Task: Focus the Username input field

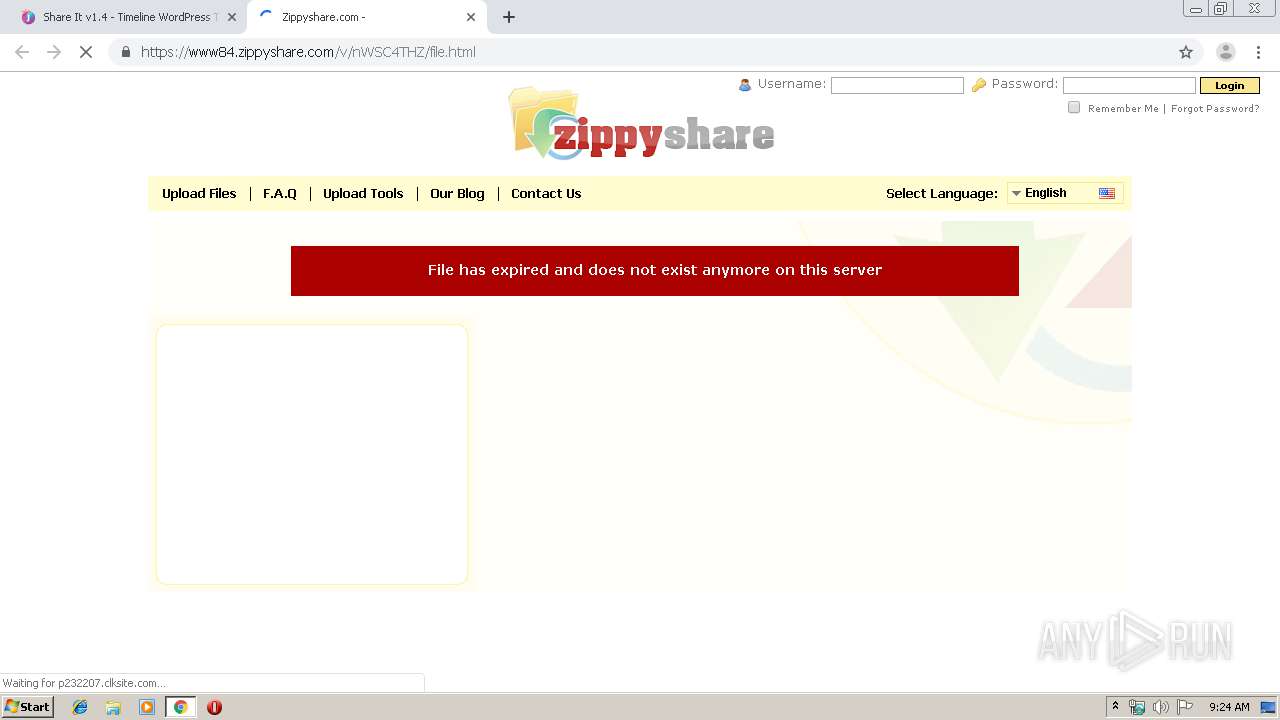Action: click(x=897, y=85)
